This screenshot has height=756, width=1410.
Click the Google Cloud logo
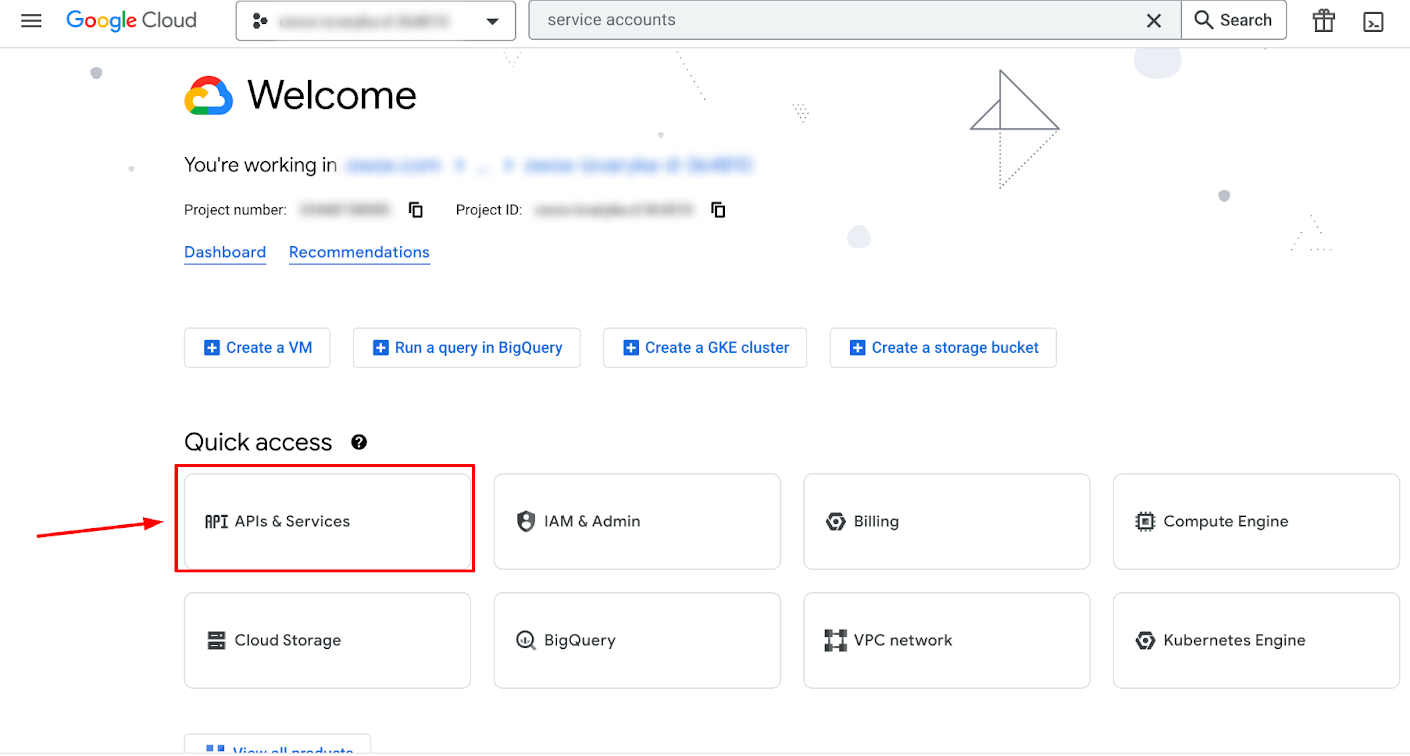pyautogui.click(x=131, y=21)
